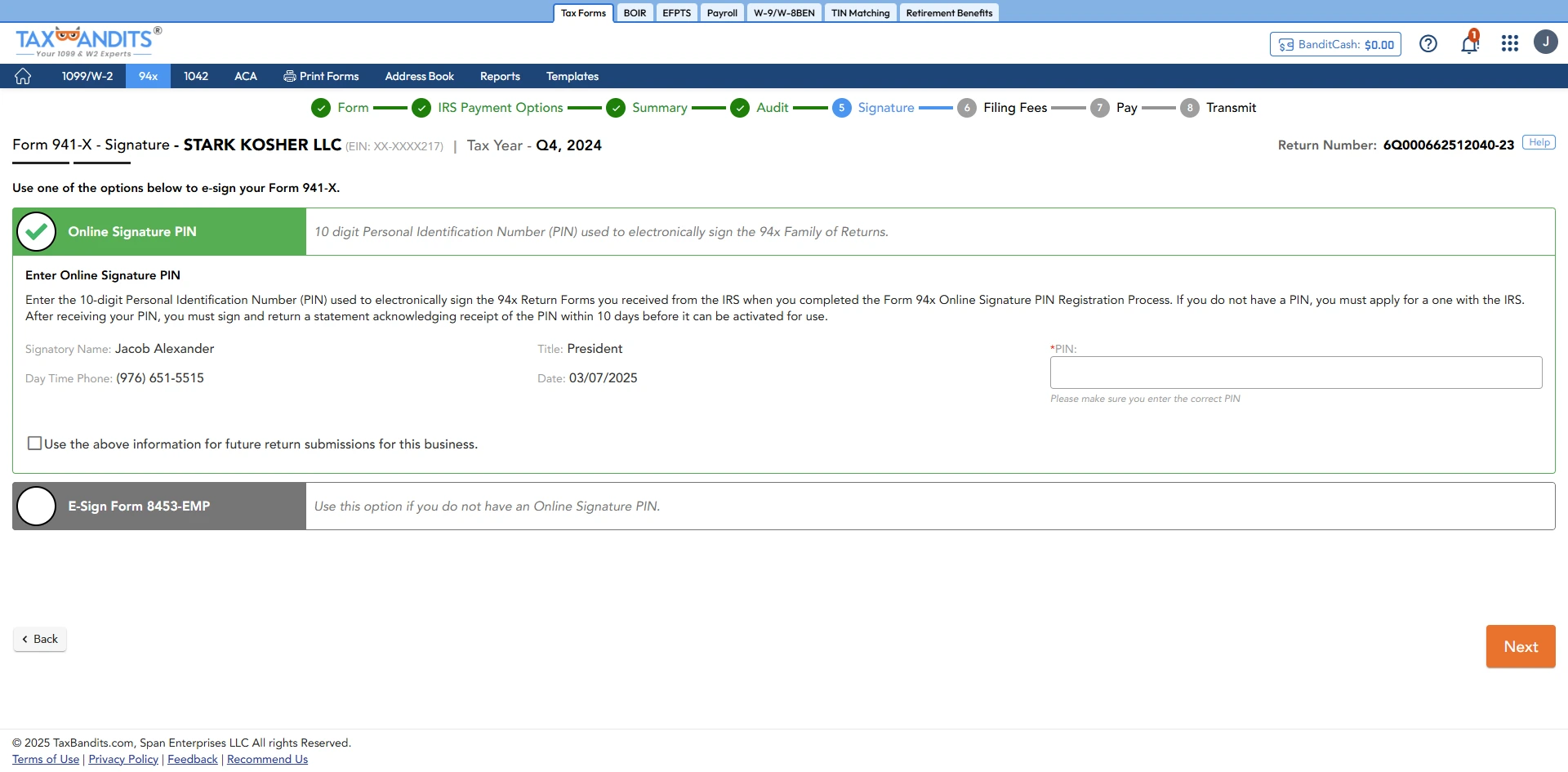Open the notifications bell
The width and height of the screenshot is (1568, 772).
pyautogui.click(x=1470, y=43)
